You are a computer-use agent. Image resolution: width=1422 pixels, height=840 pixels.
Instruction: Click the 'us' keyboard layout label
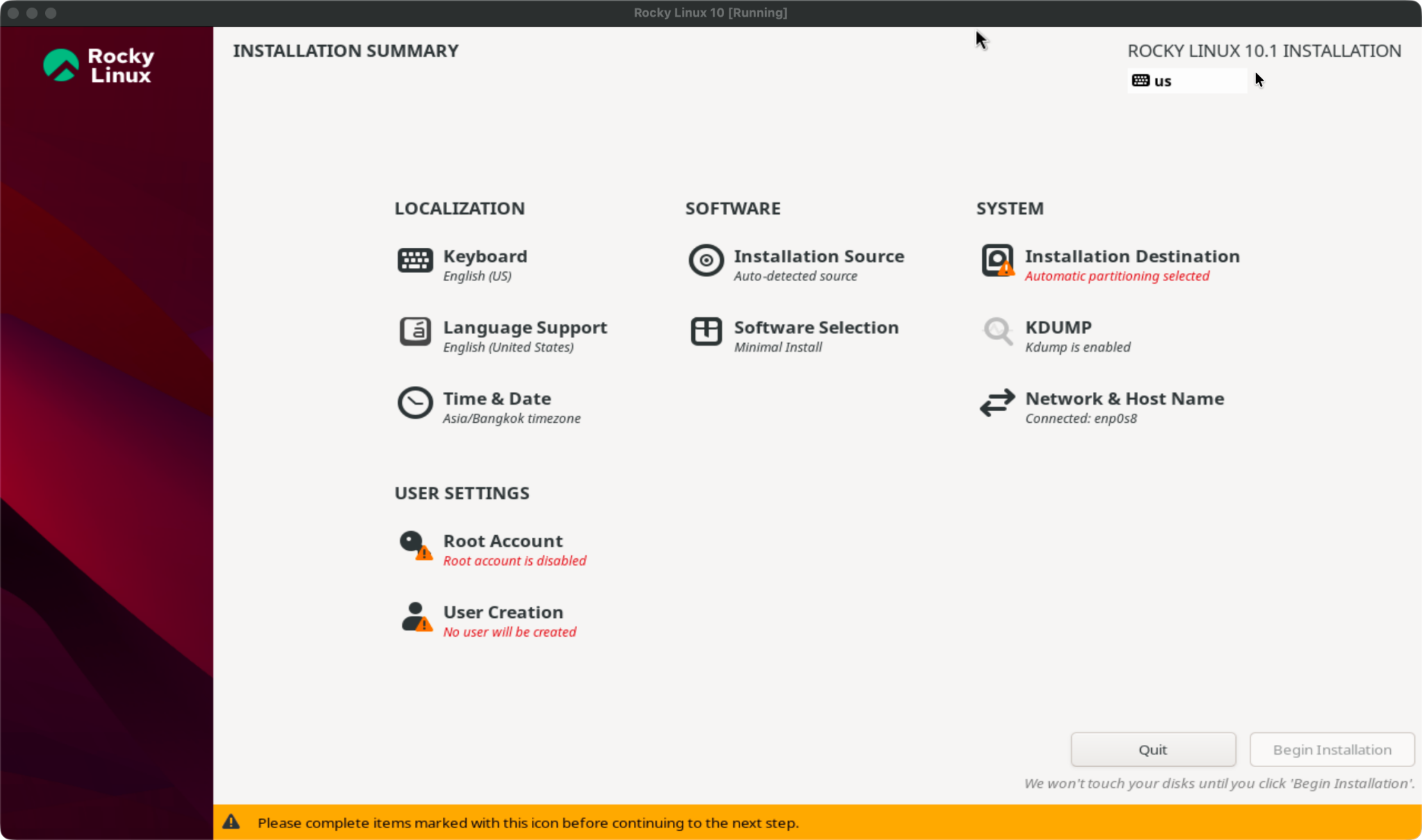pyautogui.click(x=1163, y=81)
